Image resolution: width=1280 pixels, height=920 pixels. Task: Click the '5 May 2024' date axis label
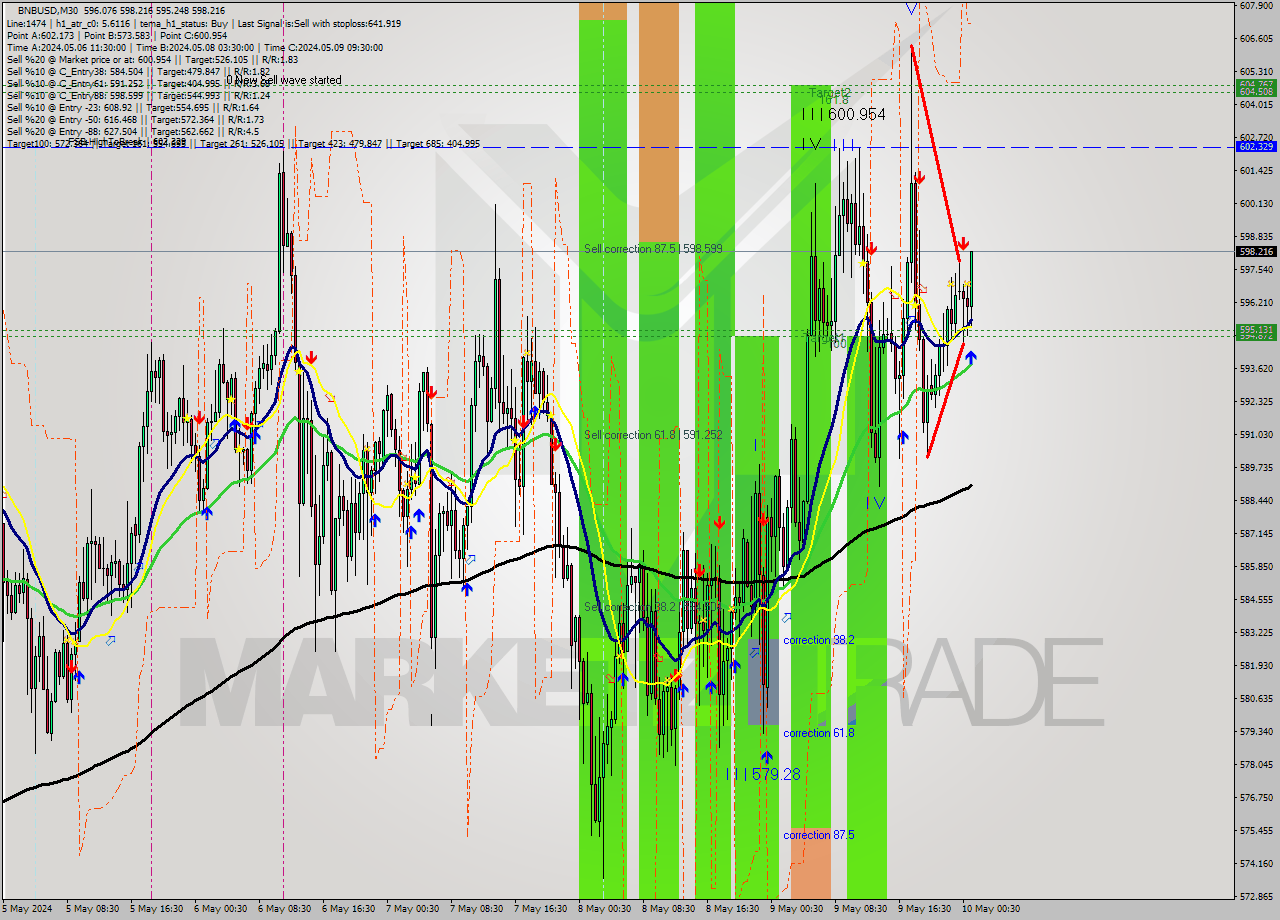click(25, 909)
